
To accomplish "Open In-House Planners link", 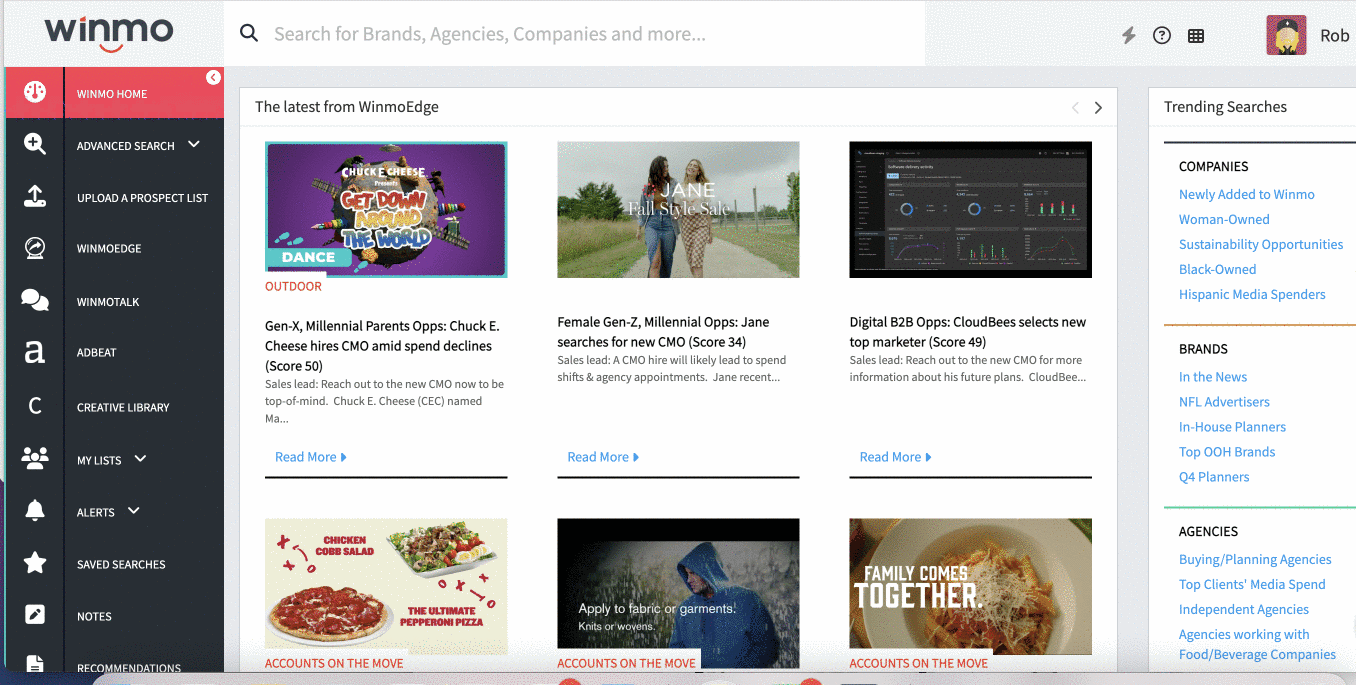I will click(1232, 427).
